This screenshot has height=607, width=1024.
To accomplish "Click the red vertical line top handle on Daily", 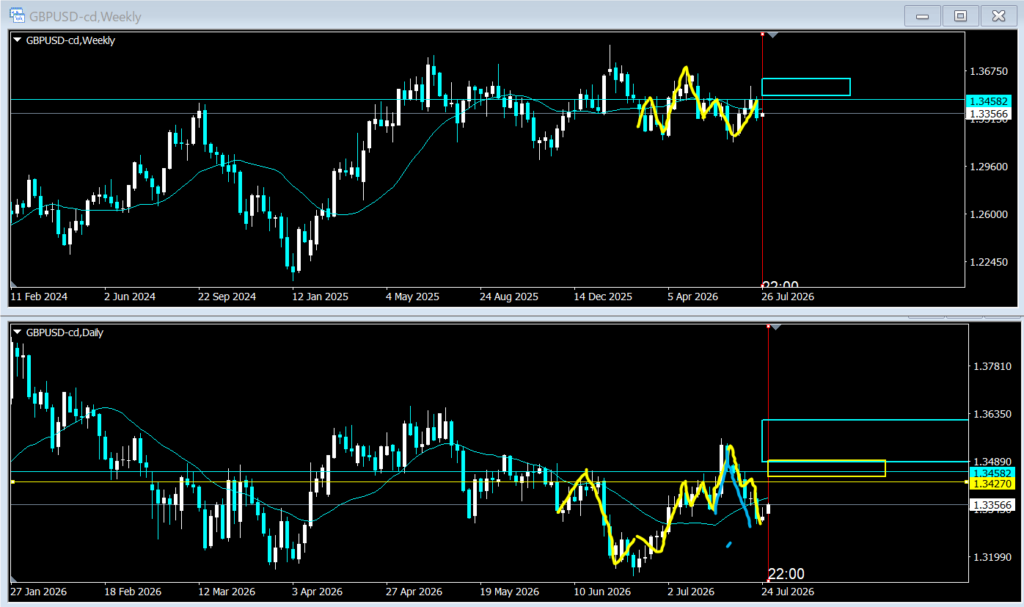I will click(768, 325).
